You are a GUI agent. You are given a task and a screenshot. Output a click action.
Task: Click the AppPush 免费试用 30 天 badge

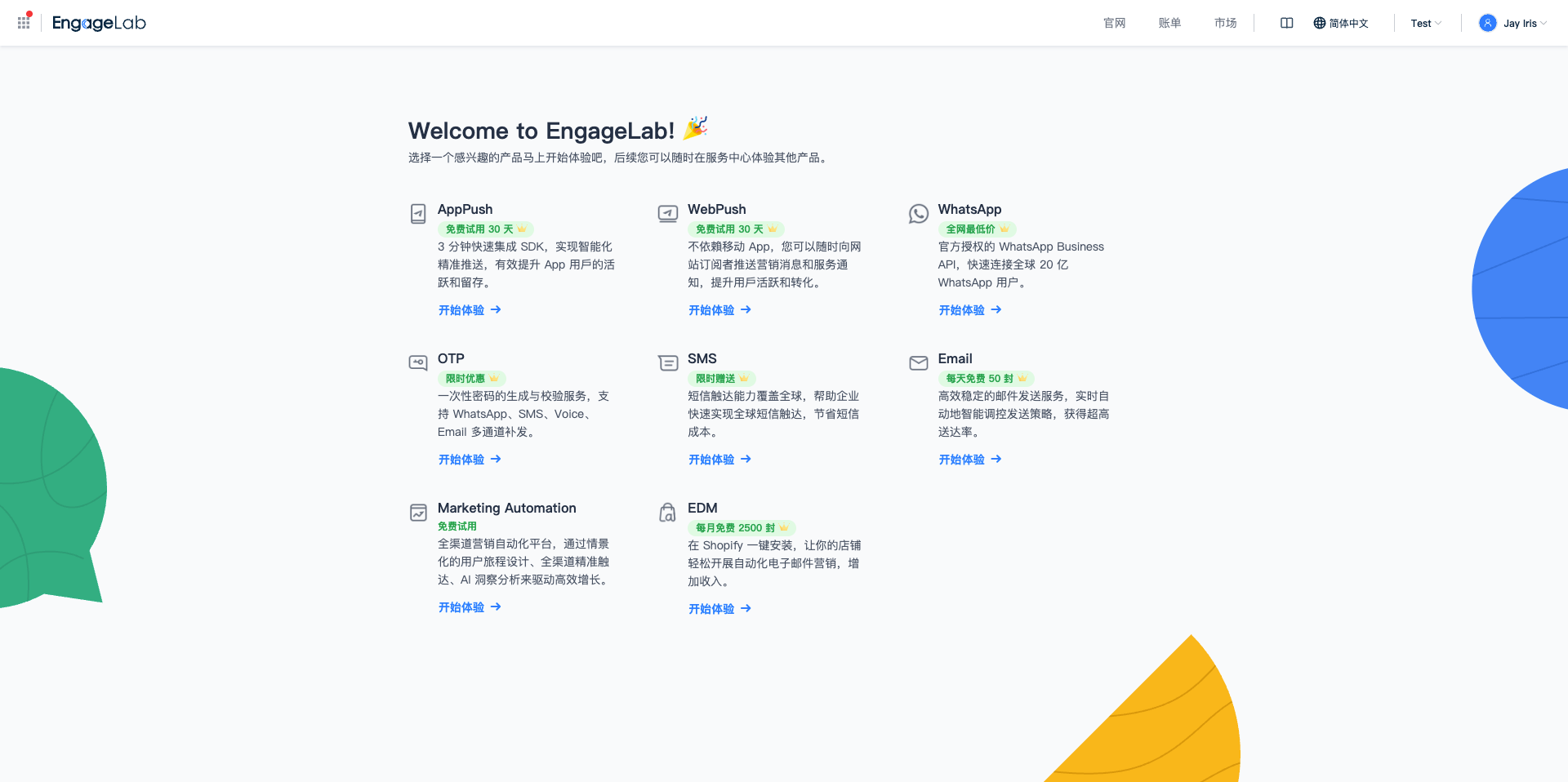(x=486, y=229)
